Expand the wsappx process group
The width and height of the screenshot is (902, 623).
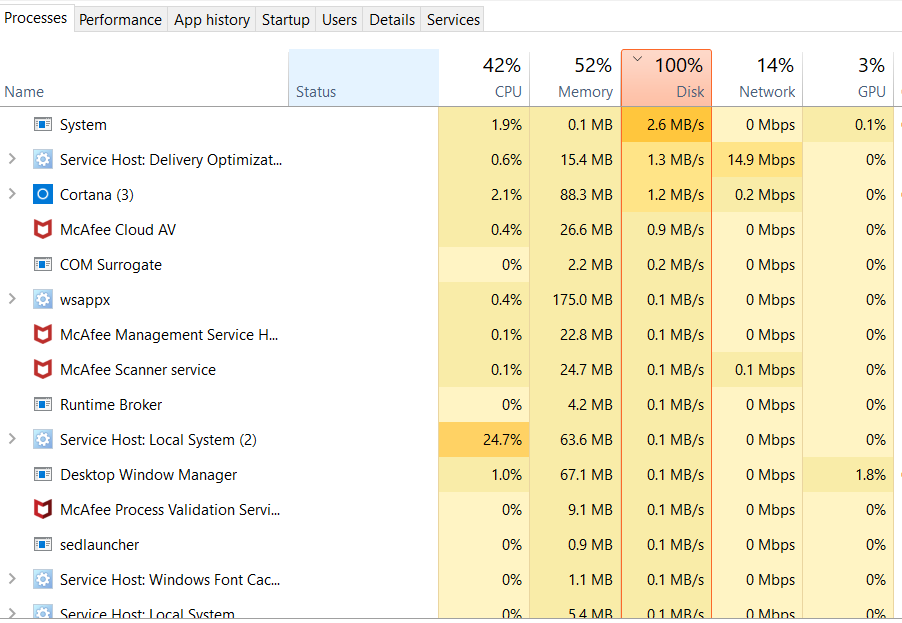(12, 299)
